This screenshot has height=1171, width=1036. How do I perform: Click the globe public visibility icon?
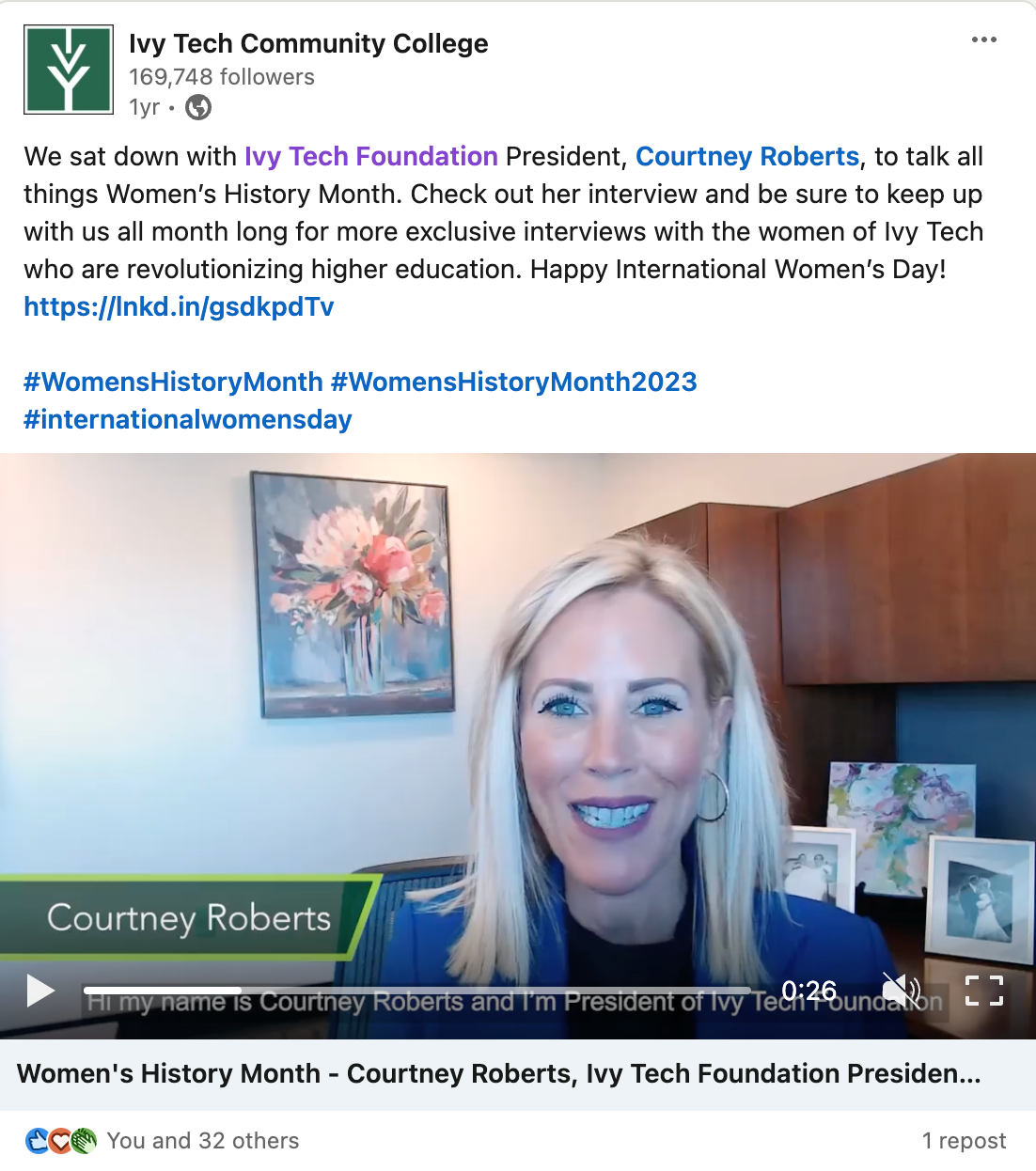pyautogui.click(x=198, y=108)
